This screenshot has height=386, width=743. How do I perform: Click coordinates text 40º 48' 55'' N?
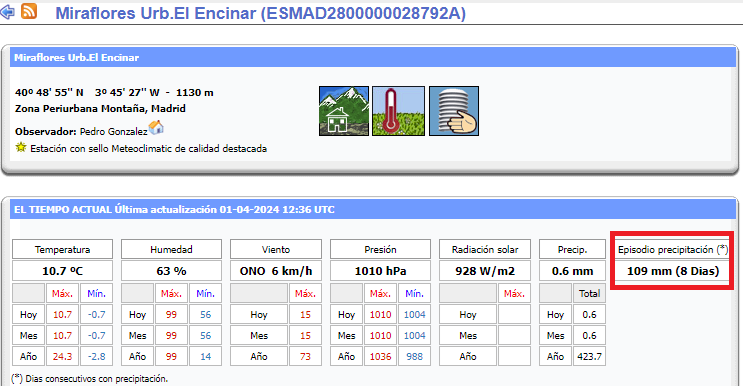point(49,92)
